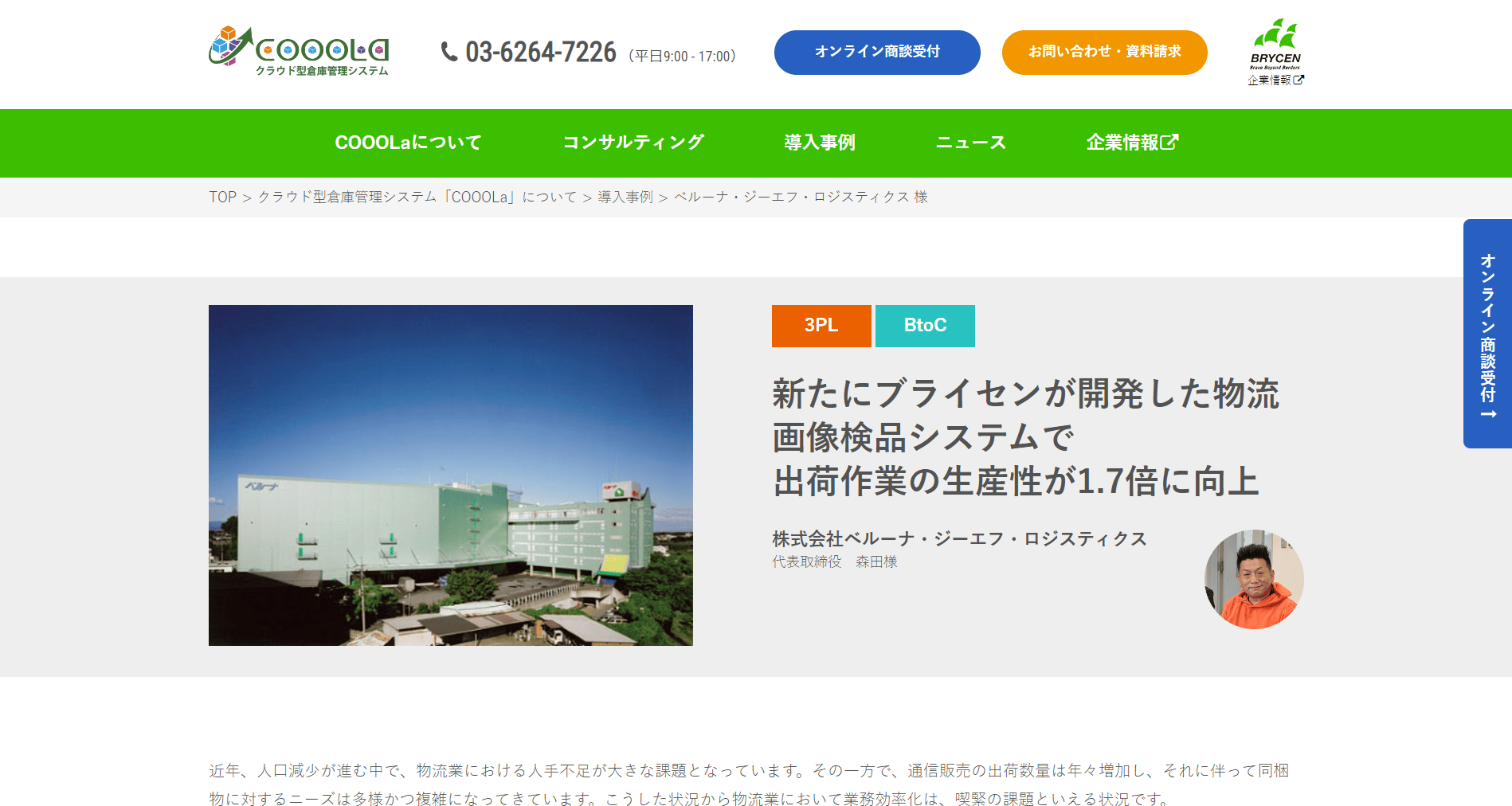Image resolution: width=1512 pixels, height=806 pixels.
Task: Click the arrow on the side オンライン商談受付 tab
Action: pyautogui.click(x=1488, y=414)
